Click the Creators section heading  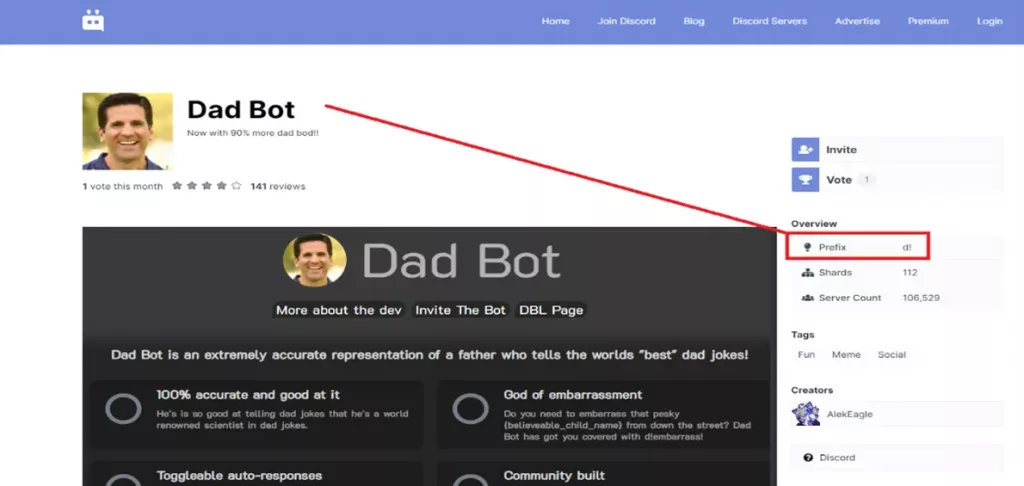(812, 390)
